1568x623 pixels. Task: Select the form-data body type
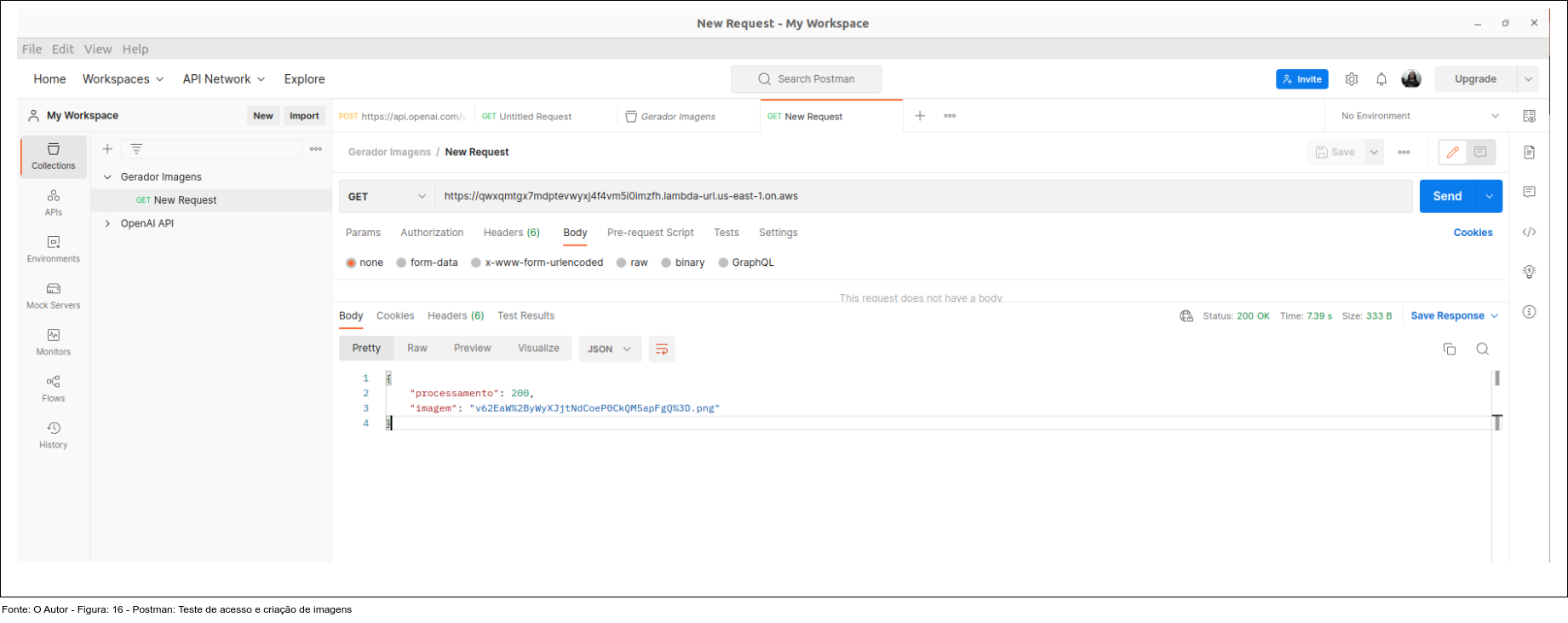(428, 262)
